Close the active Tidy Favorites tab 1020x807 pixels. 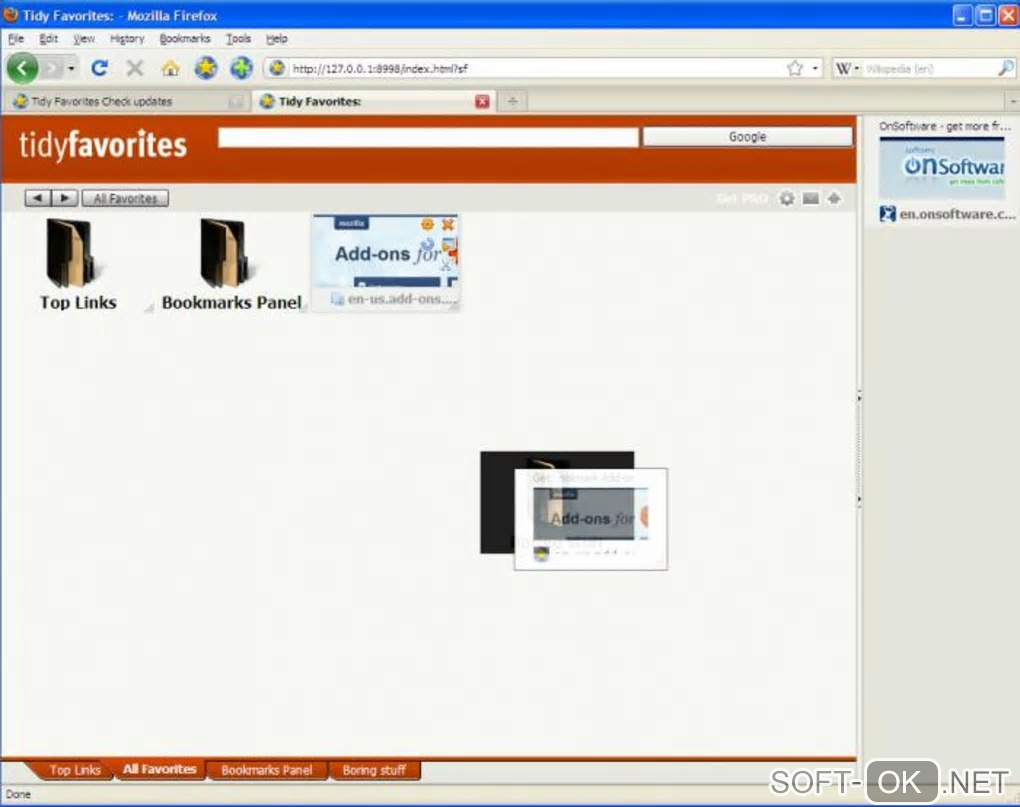482,101
